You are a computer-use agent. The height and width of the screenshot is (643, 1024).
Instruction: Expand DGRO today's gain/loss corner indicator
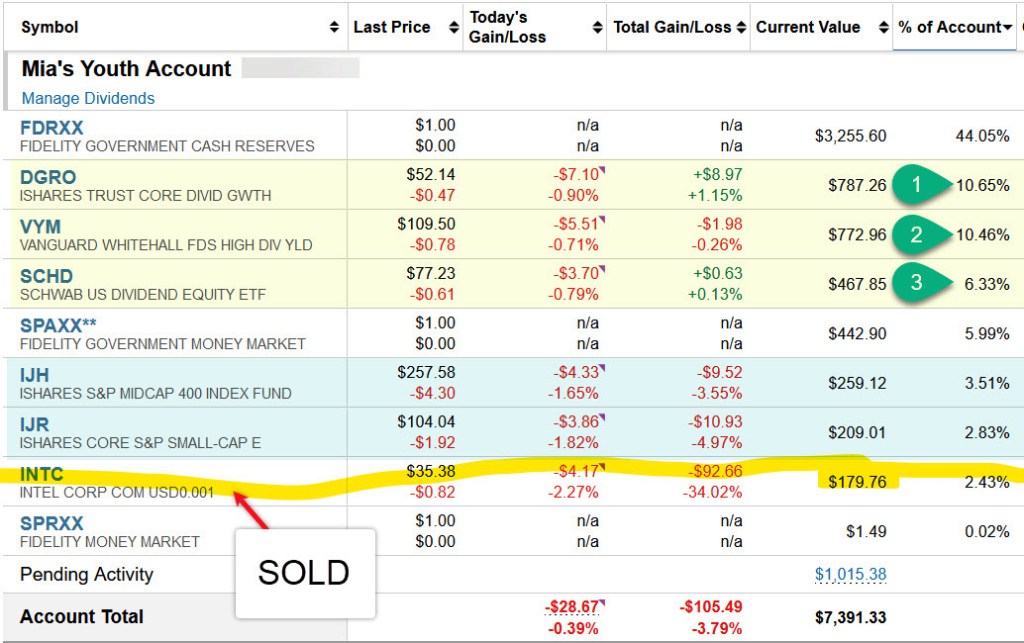coord(603,170)
